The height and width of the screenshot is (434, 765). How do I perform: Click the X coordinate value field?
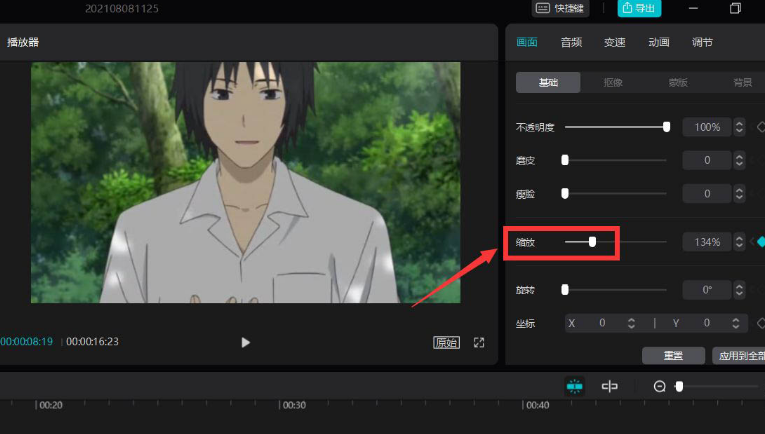[x=602, y=323]
